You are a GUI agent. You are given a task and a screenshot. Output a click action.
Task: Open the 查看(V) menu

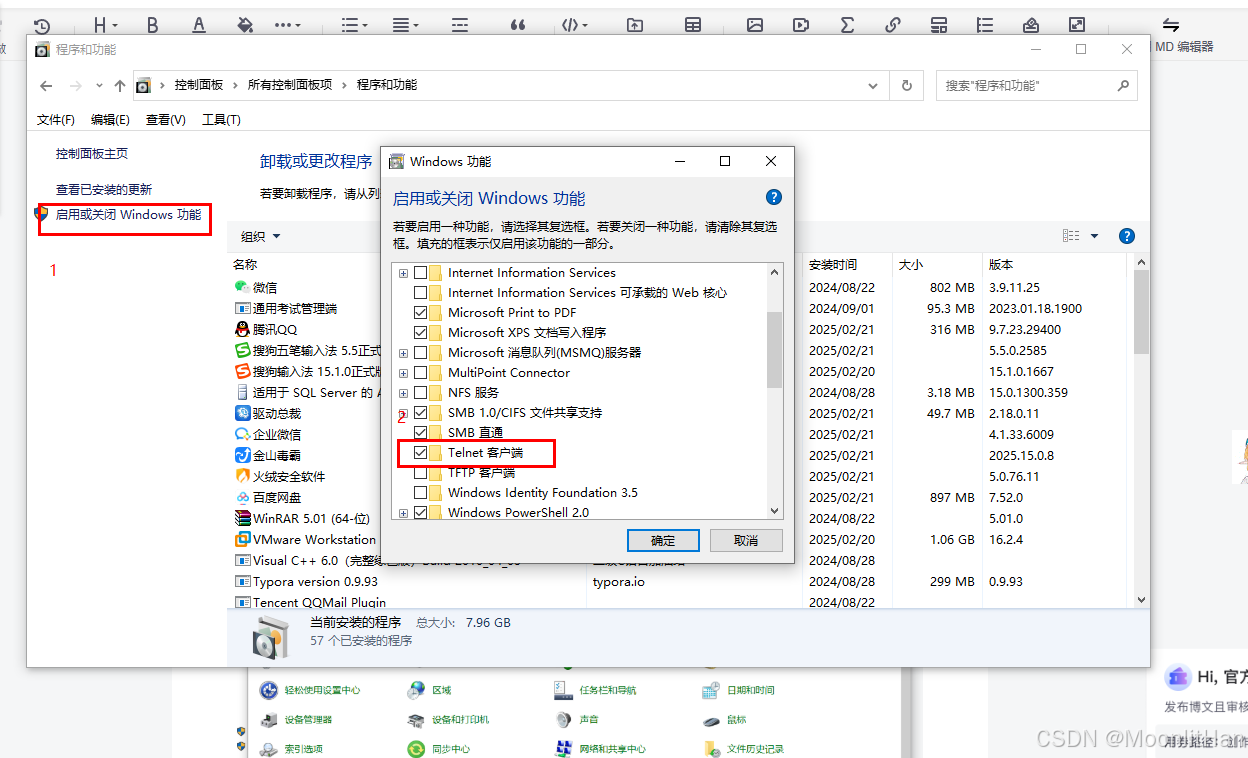click(165, 119)
